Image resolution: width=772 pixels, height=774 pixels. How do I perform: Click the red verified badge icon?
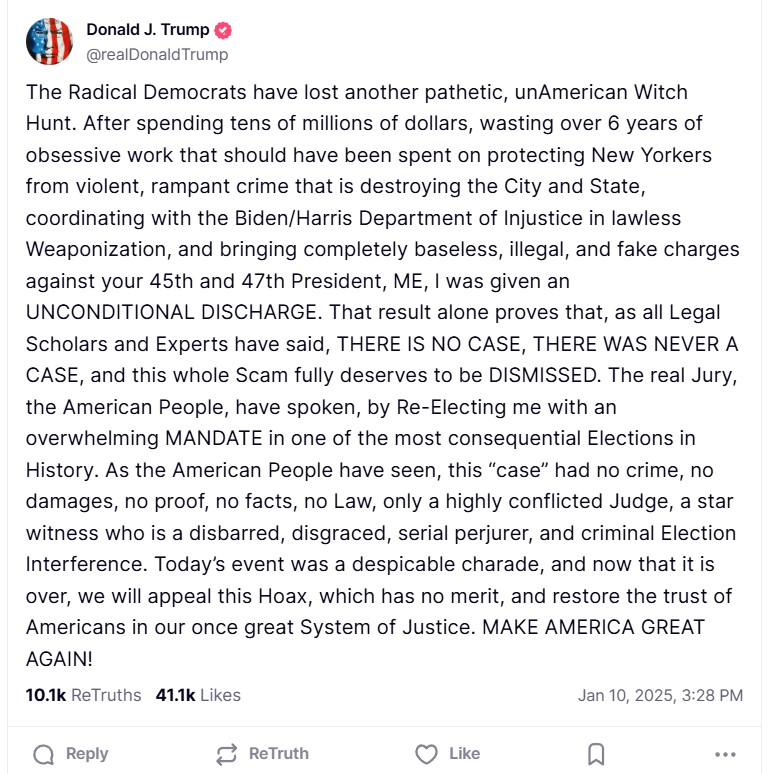[225, 30]
